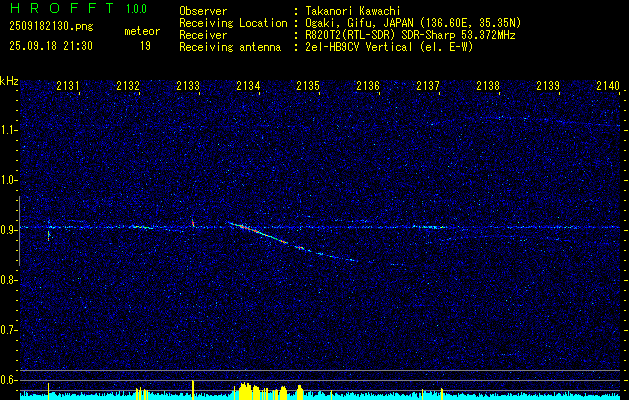
Task: Click the 2138 time axis label
Action: 488,85
